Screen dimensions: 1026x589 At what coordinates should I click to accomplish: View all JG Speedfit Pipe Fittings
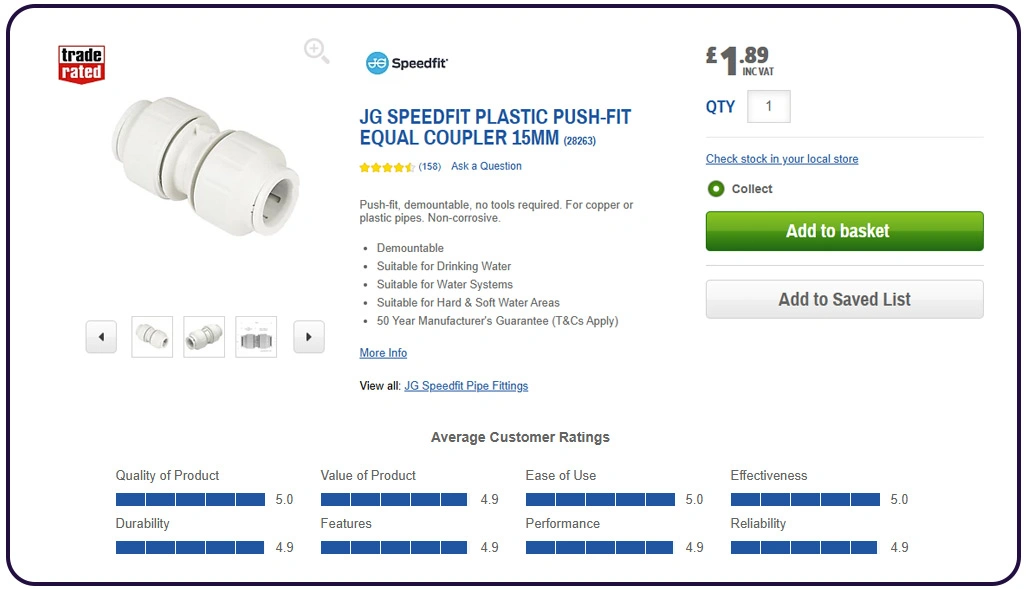pyautogui.click(x=466, y=385)
